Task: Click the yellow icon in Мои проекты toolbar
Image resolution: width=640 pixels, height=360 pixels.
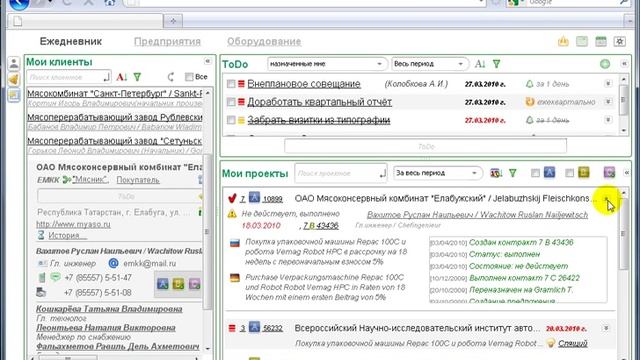Action: click(x=584, y=173)
